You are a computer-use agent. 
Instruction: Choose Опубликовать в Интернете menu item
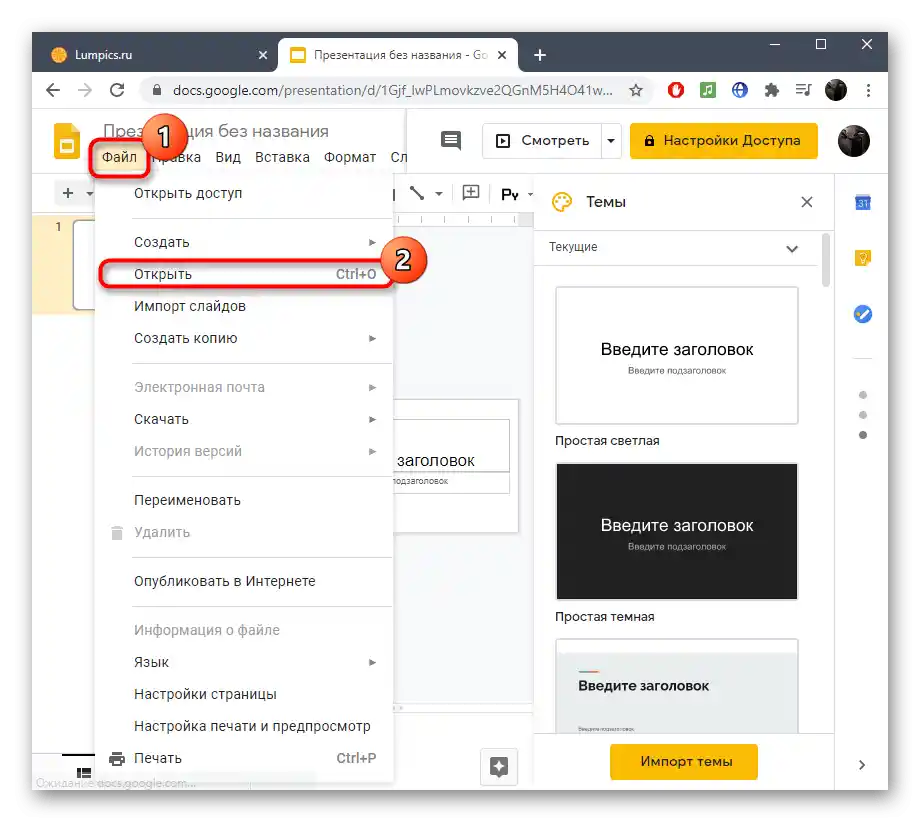[244, 581]
